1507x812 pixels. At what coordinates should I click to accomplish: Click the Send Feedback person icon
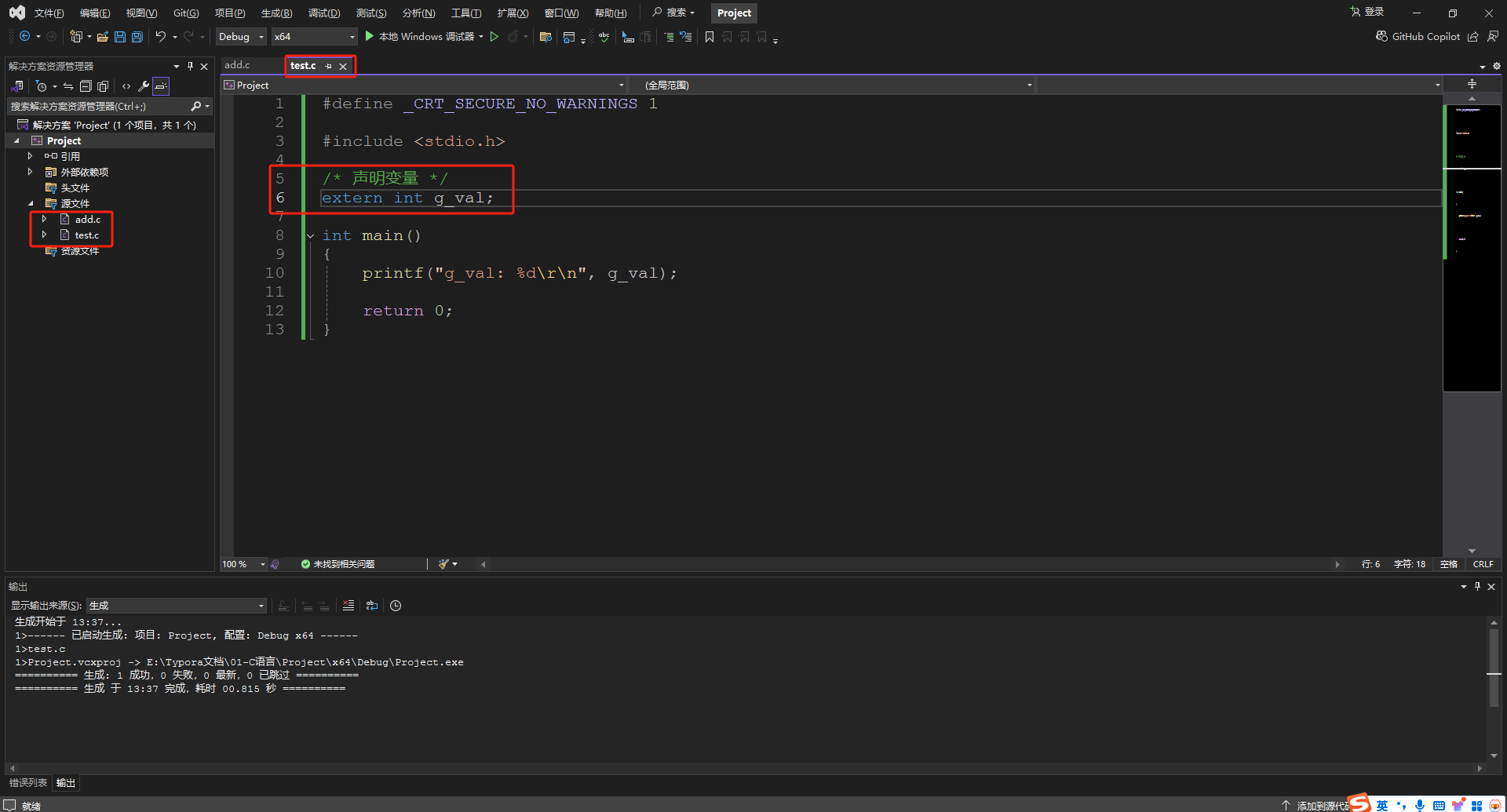[x=1492, y=36]
